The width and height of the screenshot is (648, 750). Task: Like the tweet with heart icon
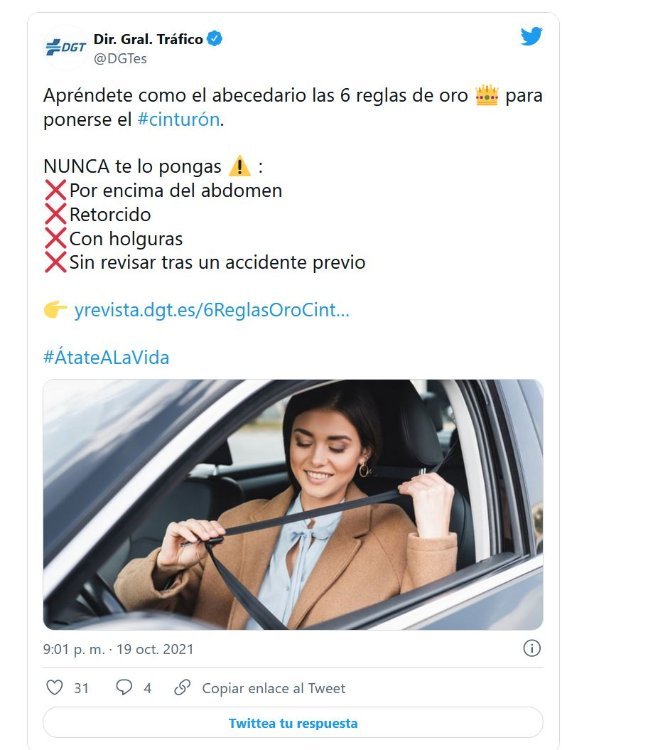point(55,687)
